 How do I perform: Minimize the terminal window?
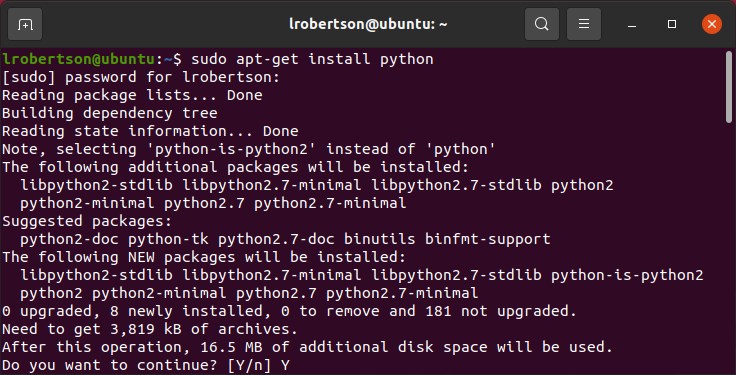coord(632,24)
